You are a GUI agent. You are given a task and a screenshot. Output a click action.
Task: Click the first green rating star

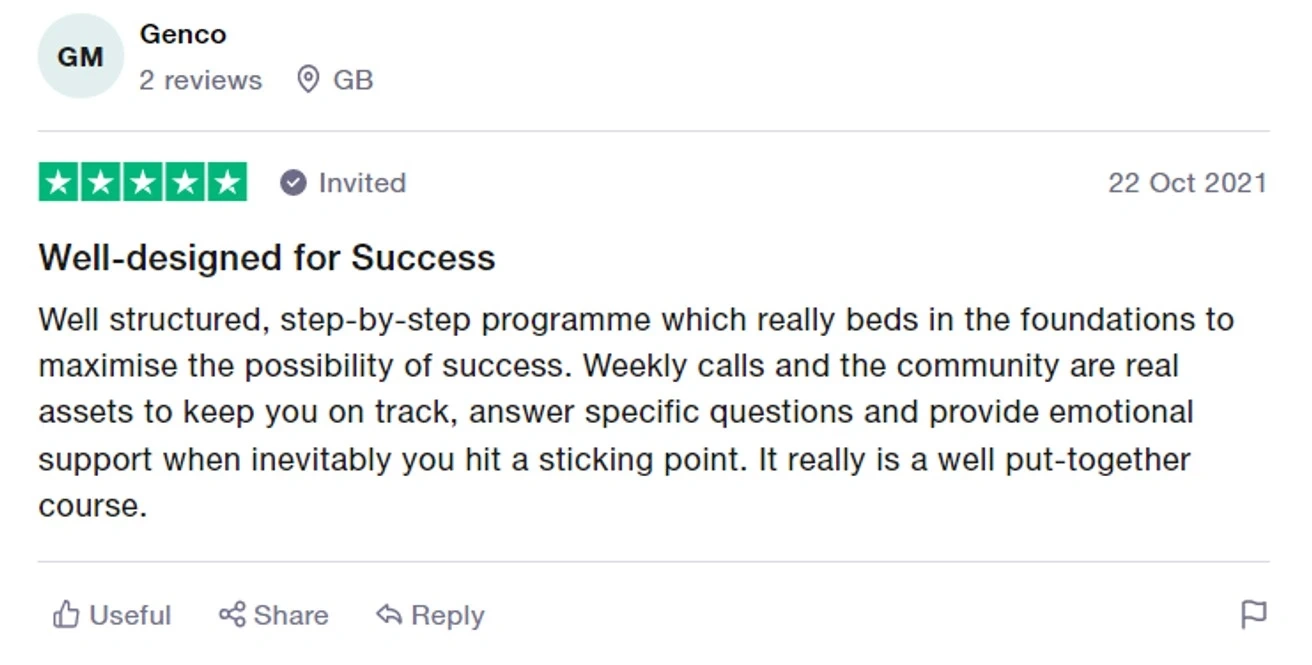60,183
